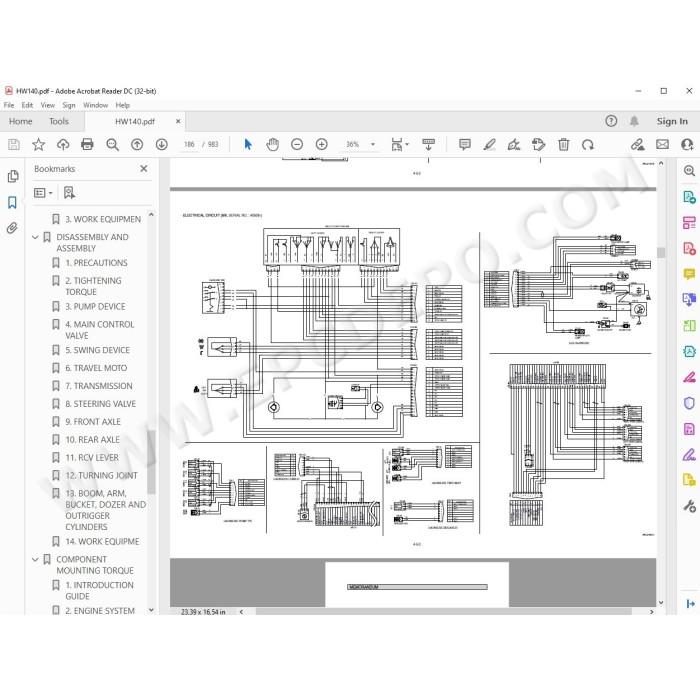The image size is (700, 700).
Task: Open the Window menu
Action: (x=96, y=105)
